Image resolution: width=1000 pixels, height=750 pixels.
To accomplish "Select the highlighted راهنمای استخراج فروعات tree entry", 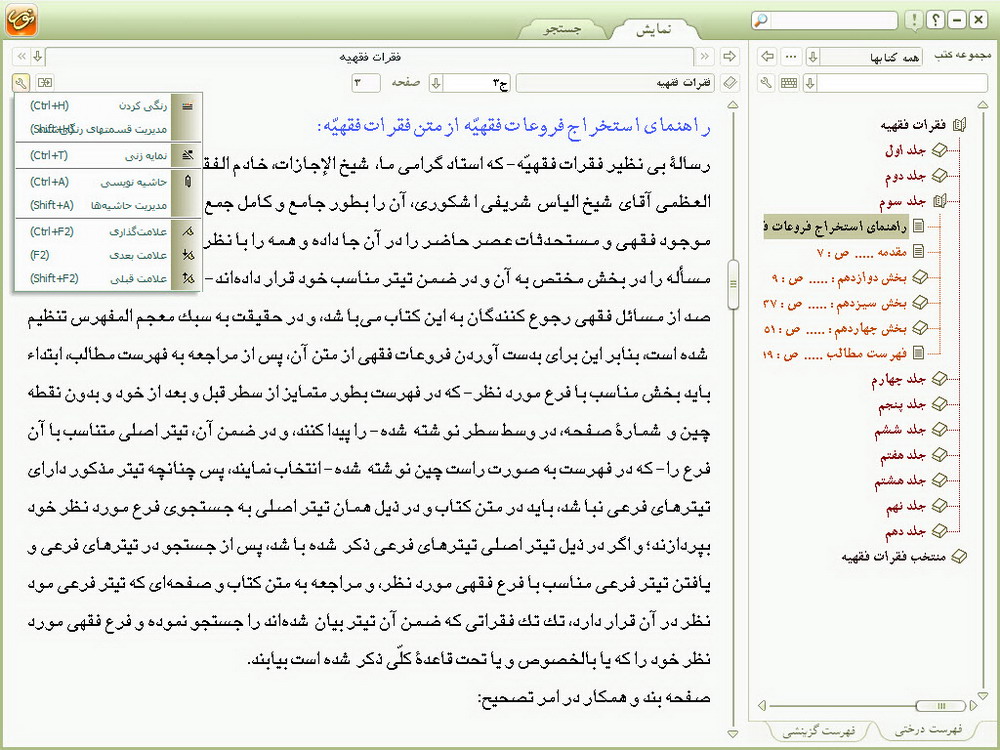I will click(x=835, y=226).
